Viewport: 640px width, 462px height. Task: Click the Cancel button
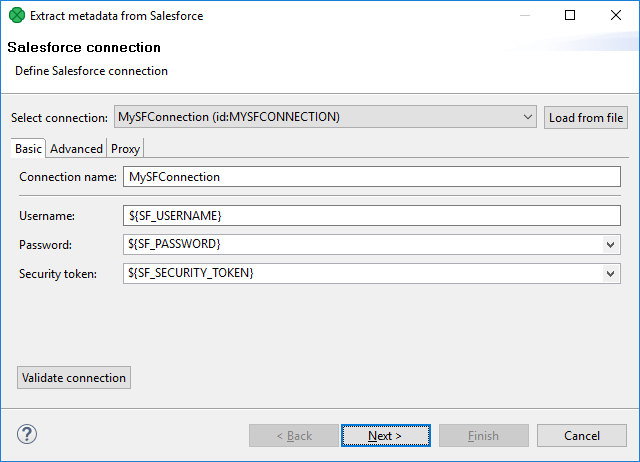(x=581, y=436)
